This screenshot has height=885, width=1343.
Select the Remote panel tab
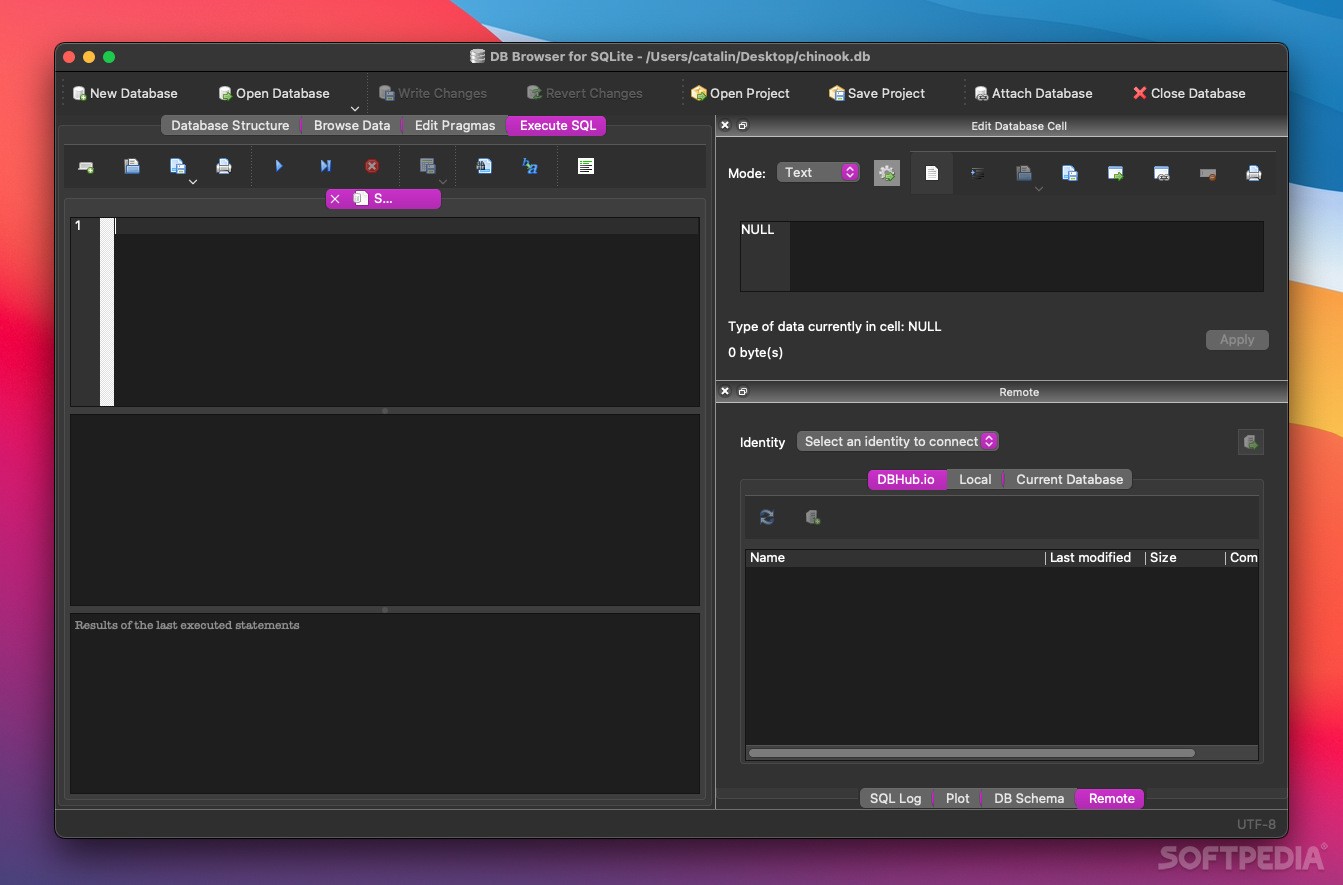[1111, 798]
